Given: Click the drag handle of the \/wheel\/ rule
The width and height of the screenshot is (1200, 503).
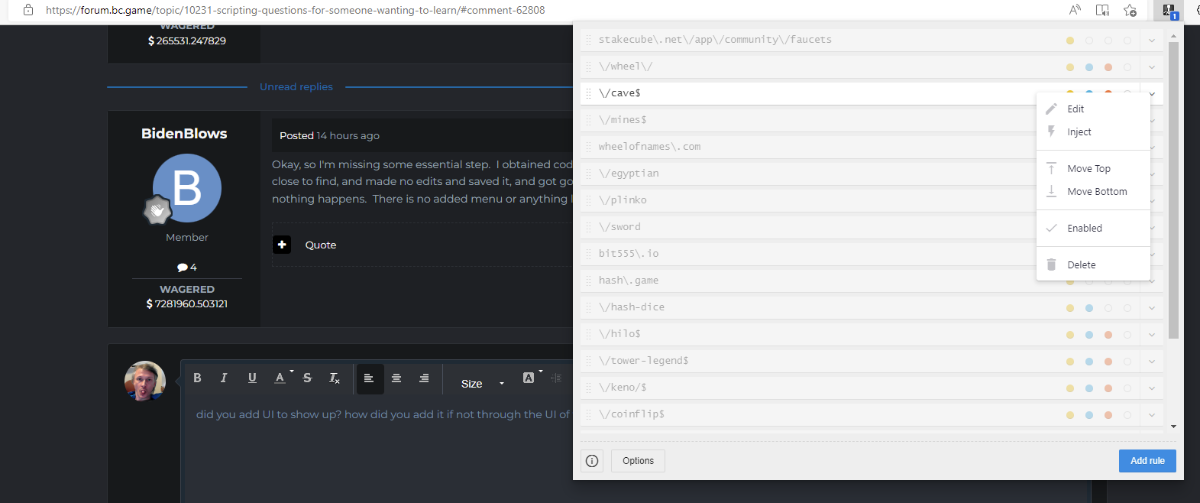Looking at the screenshot, I should (588, 67).
